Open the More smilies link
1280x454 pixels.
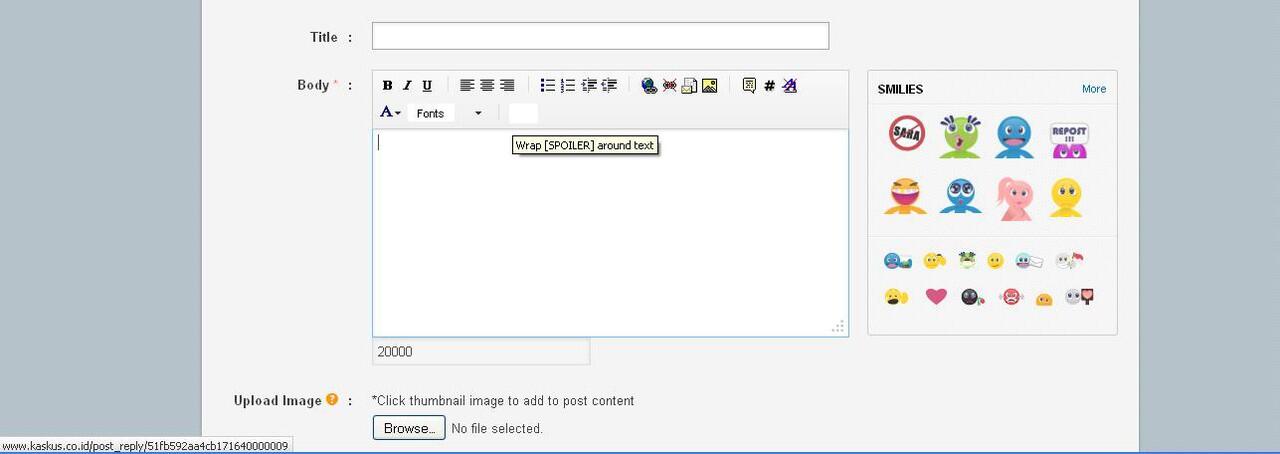(x=1094, y=89)
